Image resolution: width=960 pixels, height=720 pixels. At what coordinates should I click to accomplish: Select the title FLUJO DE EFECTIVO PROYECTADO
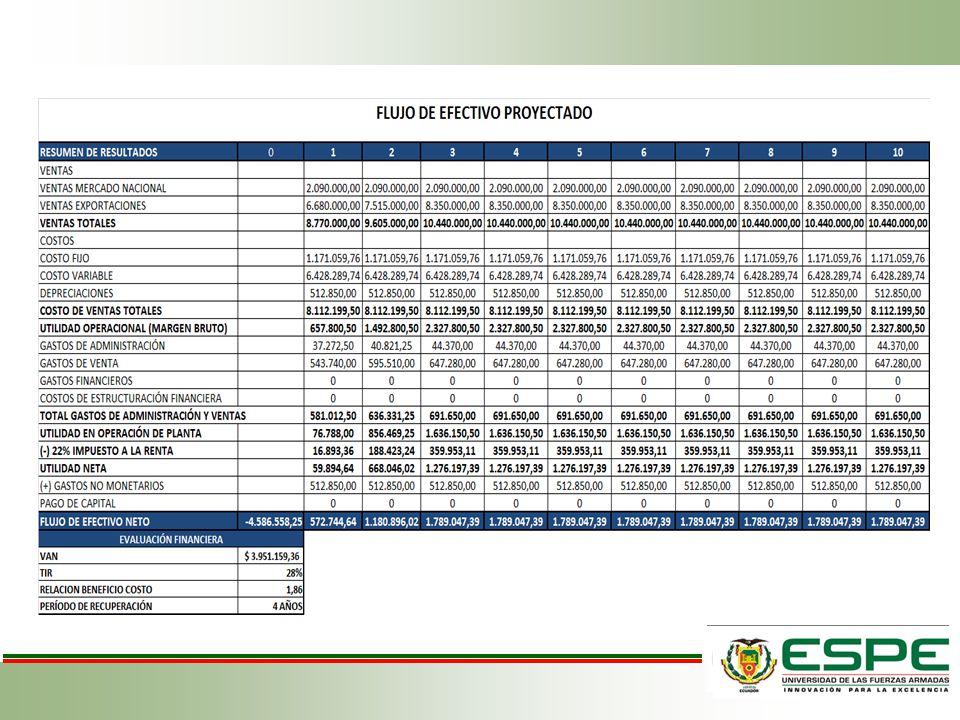pos(484,113)
